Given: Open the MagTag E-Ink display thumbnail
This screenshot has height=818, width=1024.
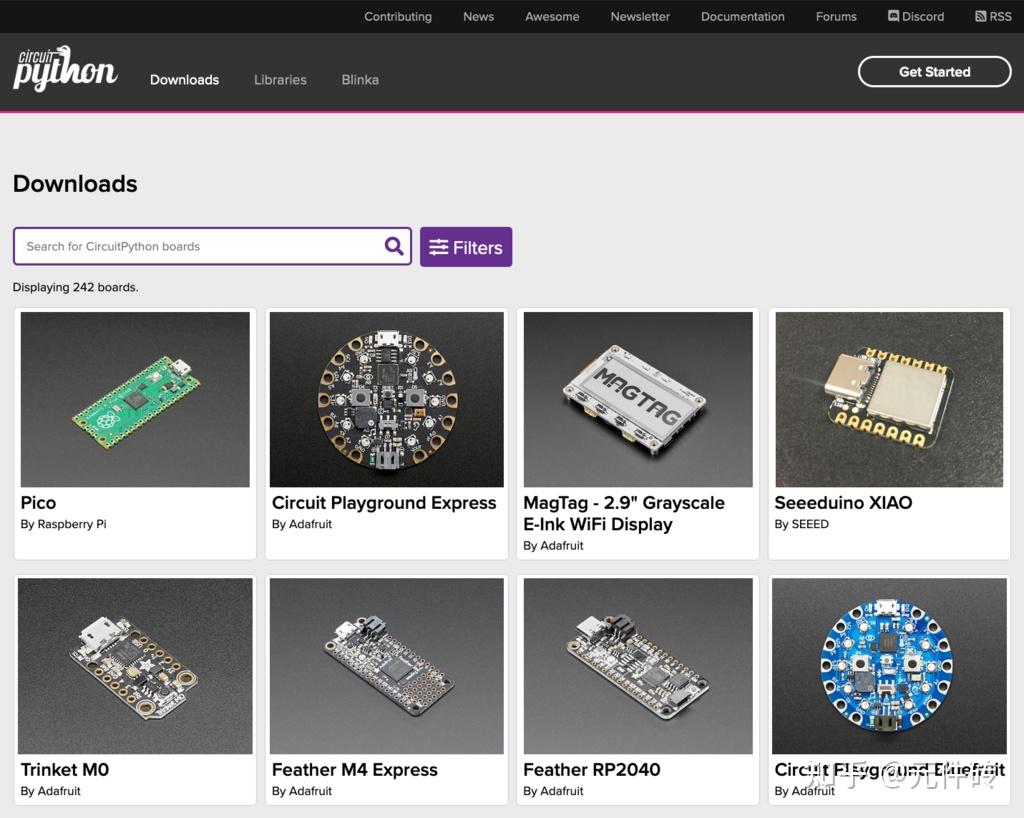Looking at the screenshot, I should pyautogui.click(x=637, y=399).
